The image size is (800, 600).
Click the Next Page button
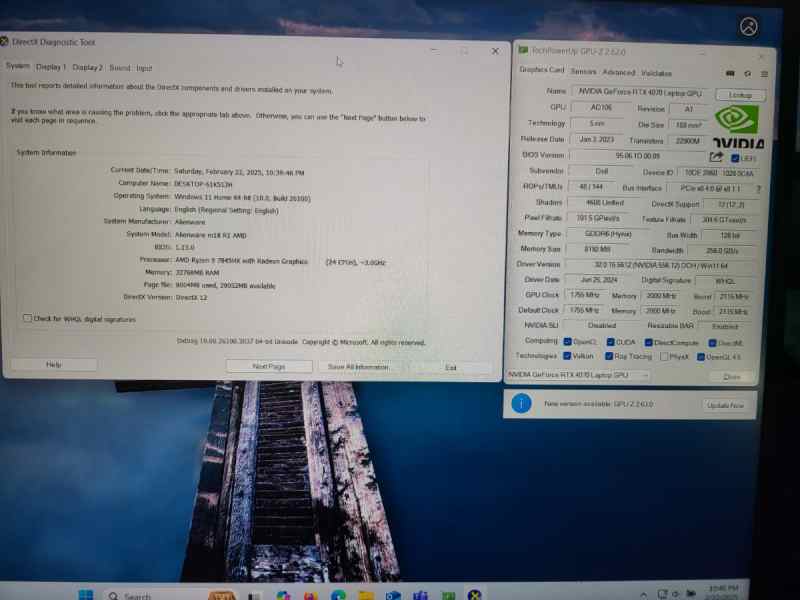tap(269, 366)
